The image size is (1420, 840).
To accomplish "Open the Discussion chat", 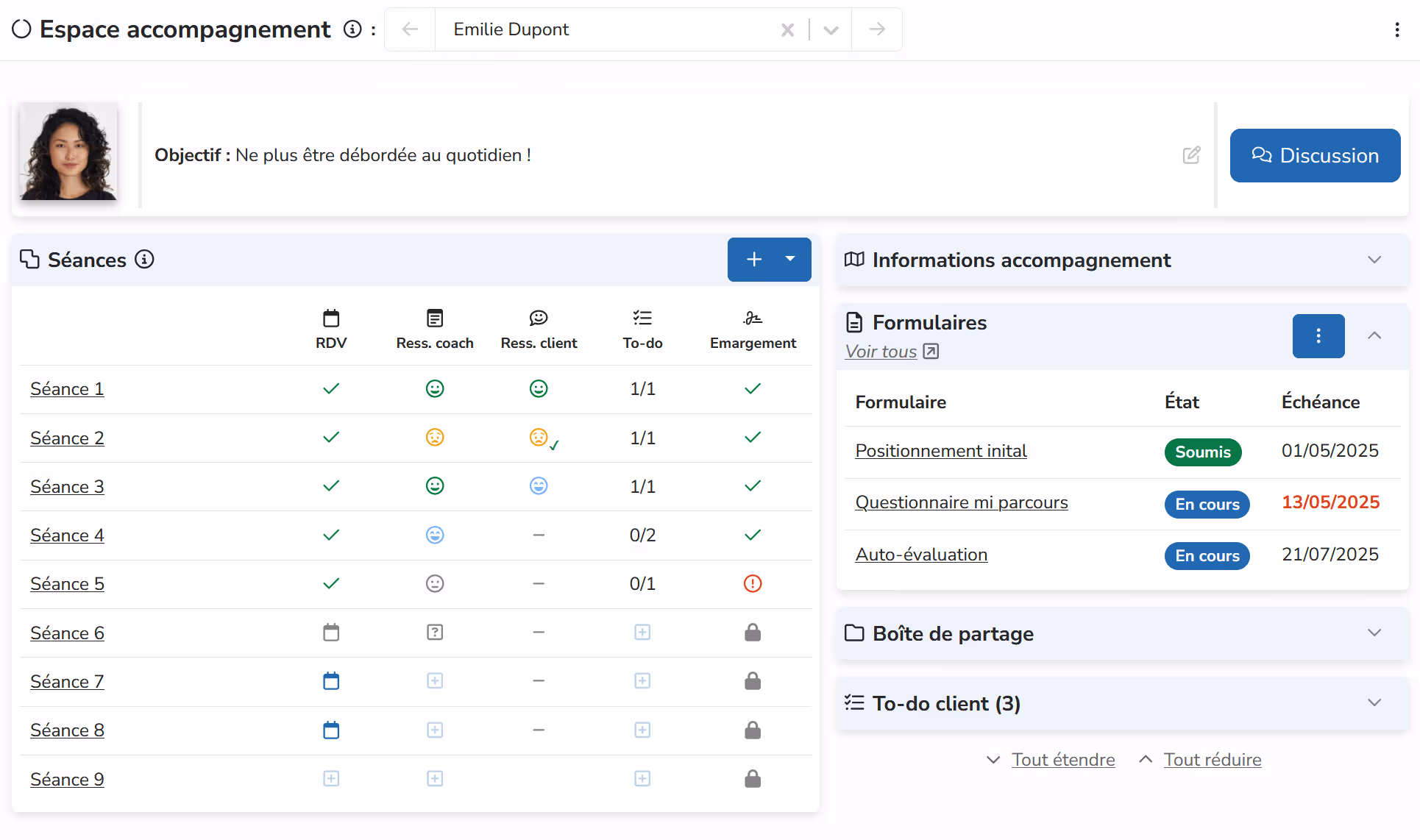I will pos(1315,155).
